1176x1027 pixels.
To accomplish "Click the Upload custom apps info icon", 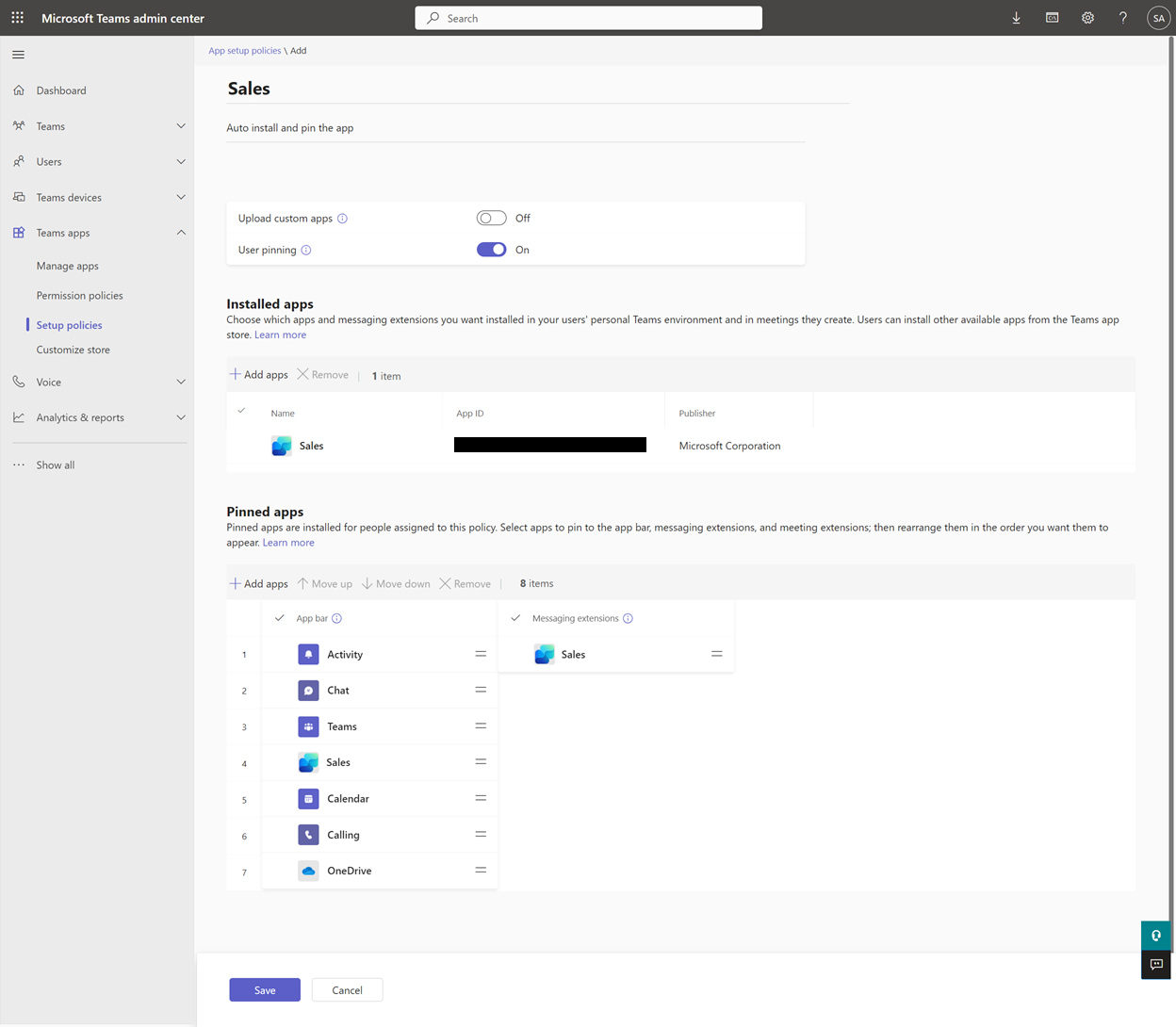I will pos(342,219).
